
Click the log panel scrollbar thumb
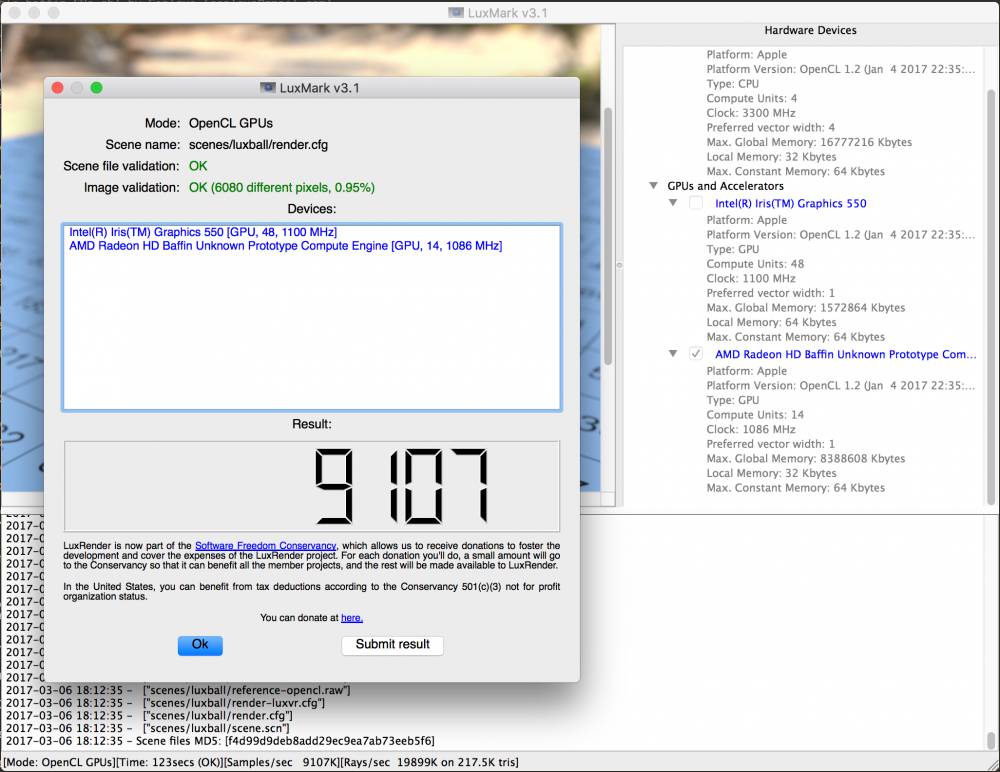tap(991, 741)
